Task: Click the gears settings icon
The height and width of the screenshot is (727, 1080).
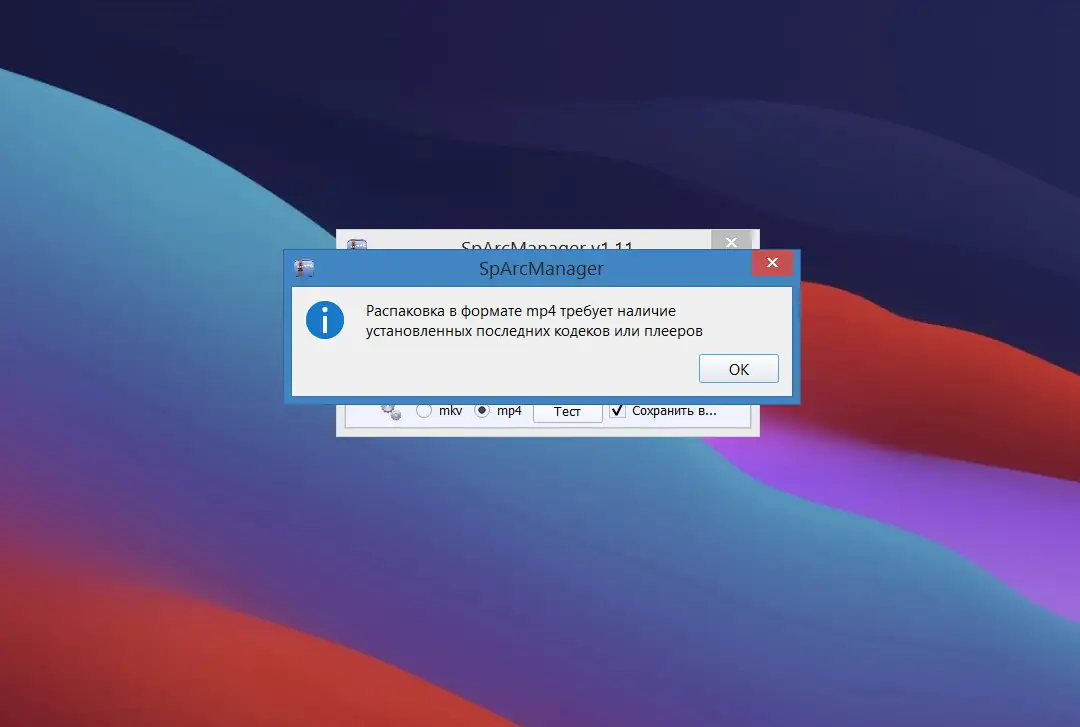Action: 391,411
